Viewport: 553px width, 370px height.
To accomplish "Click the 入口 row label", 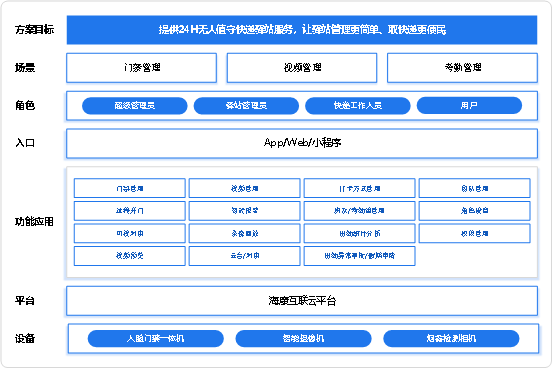I will tap(25, 143).
